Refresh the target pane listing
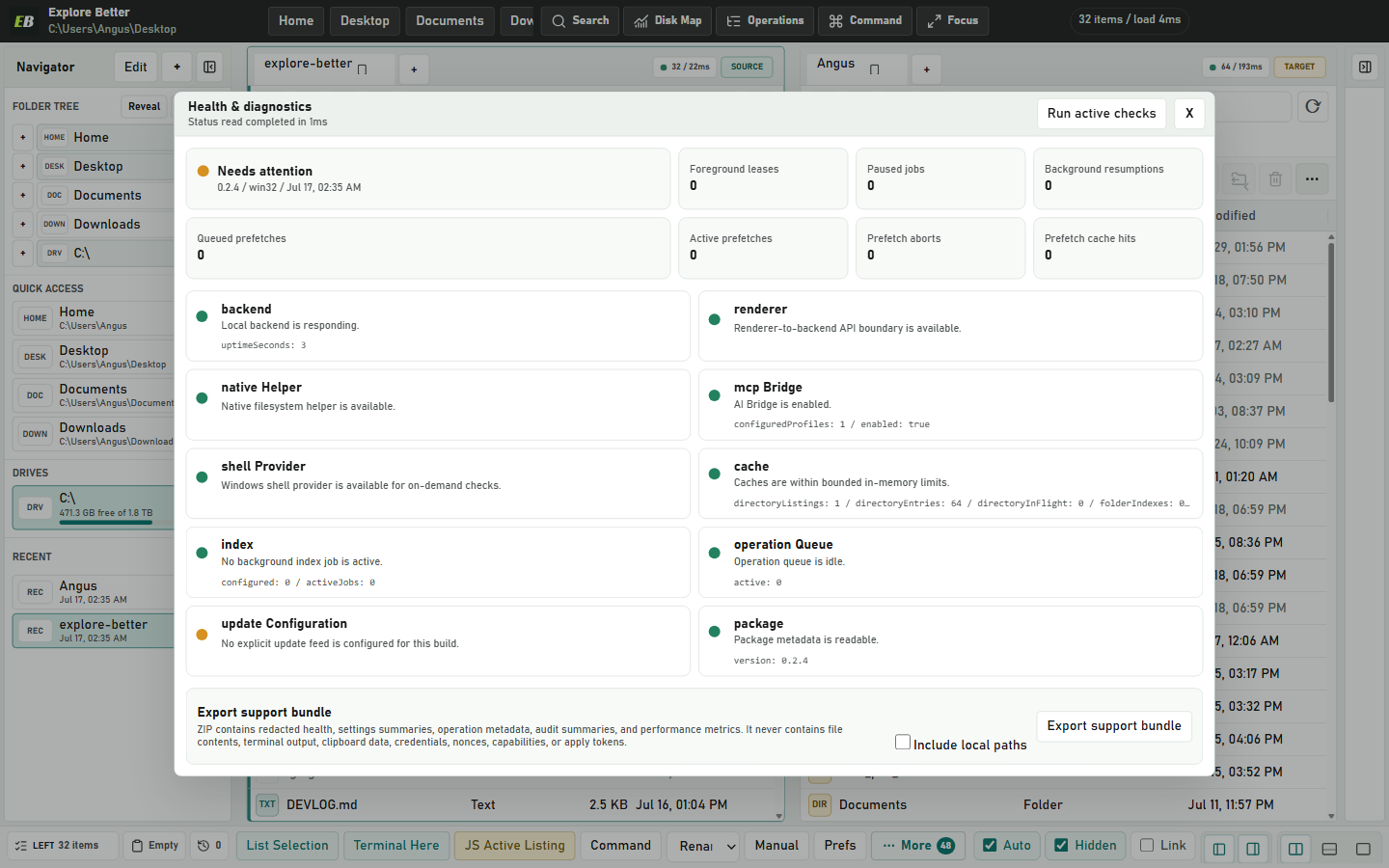 (1313, 106)
